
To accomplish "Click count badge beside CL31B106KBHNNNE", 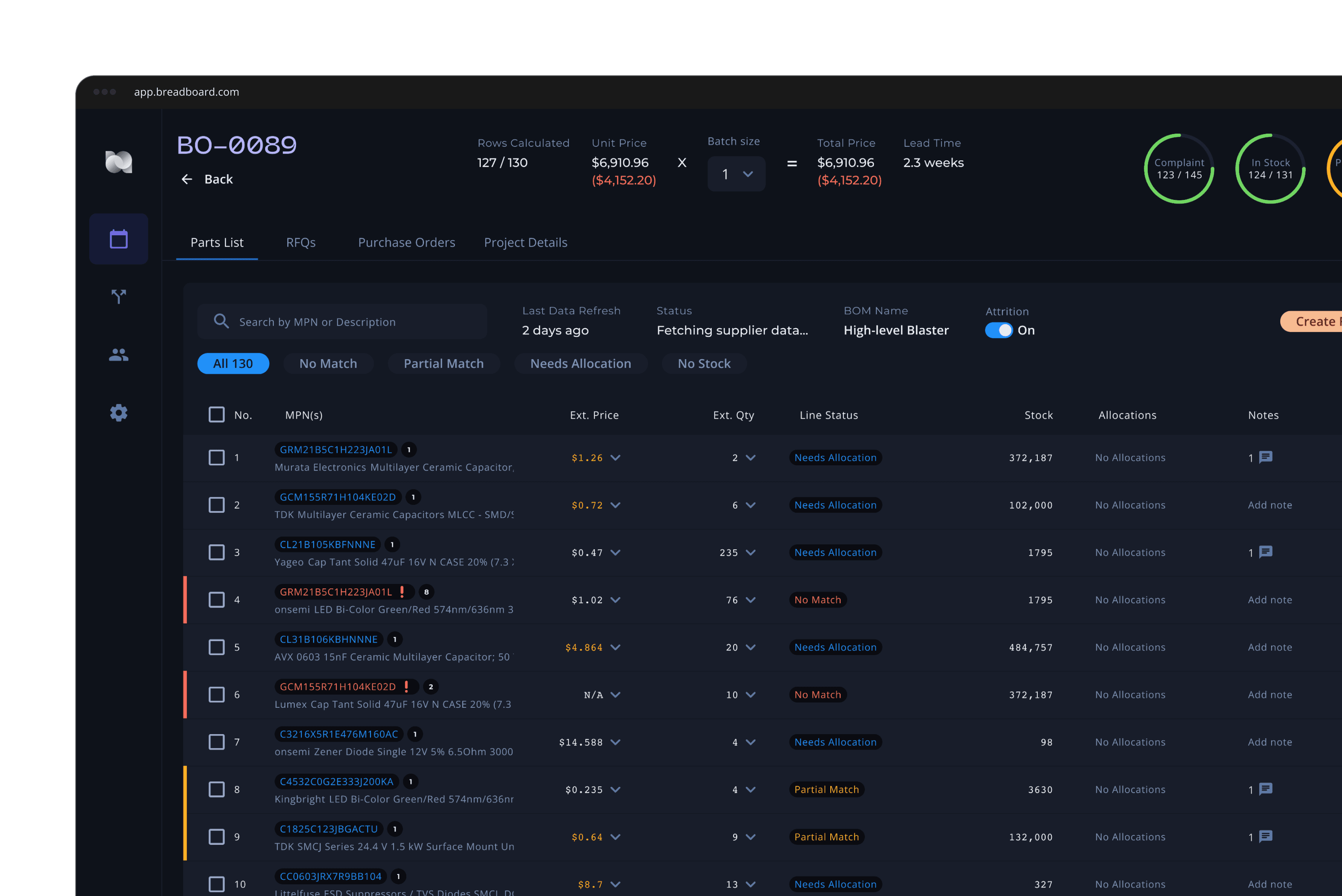I will coord(394,639).
